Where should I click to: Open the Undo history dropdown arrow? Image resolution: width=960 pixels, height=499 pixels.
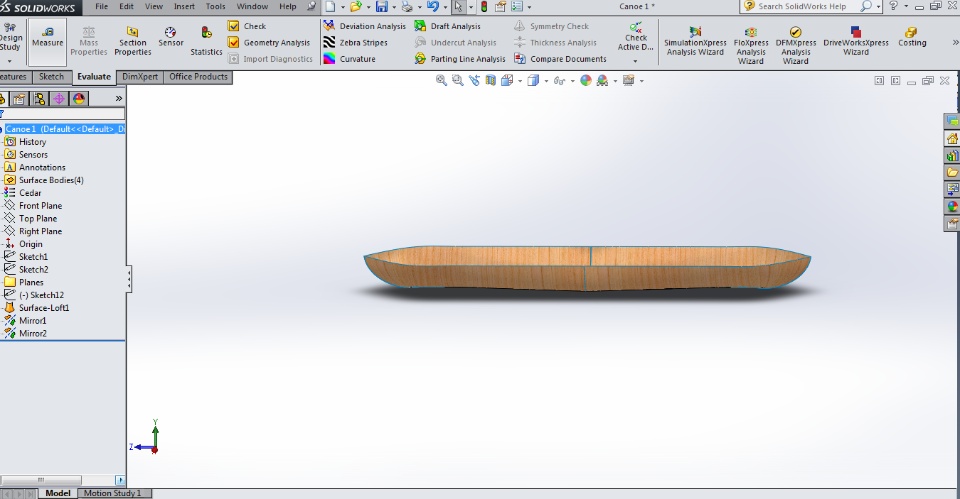pyautogui.click(x=445, y=7)
